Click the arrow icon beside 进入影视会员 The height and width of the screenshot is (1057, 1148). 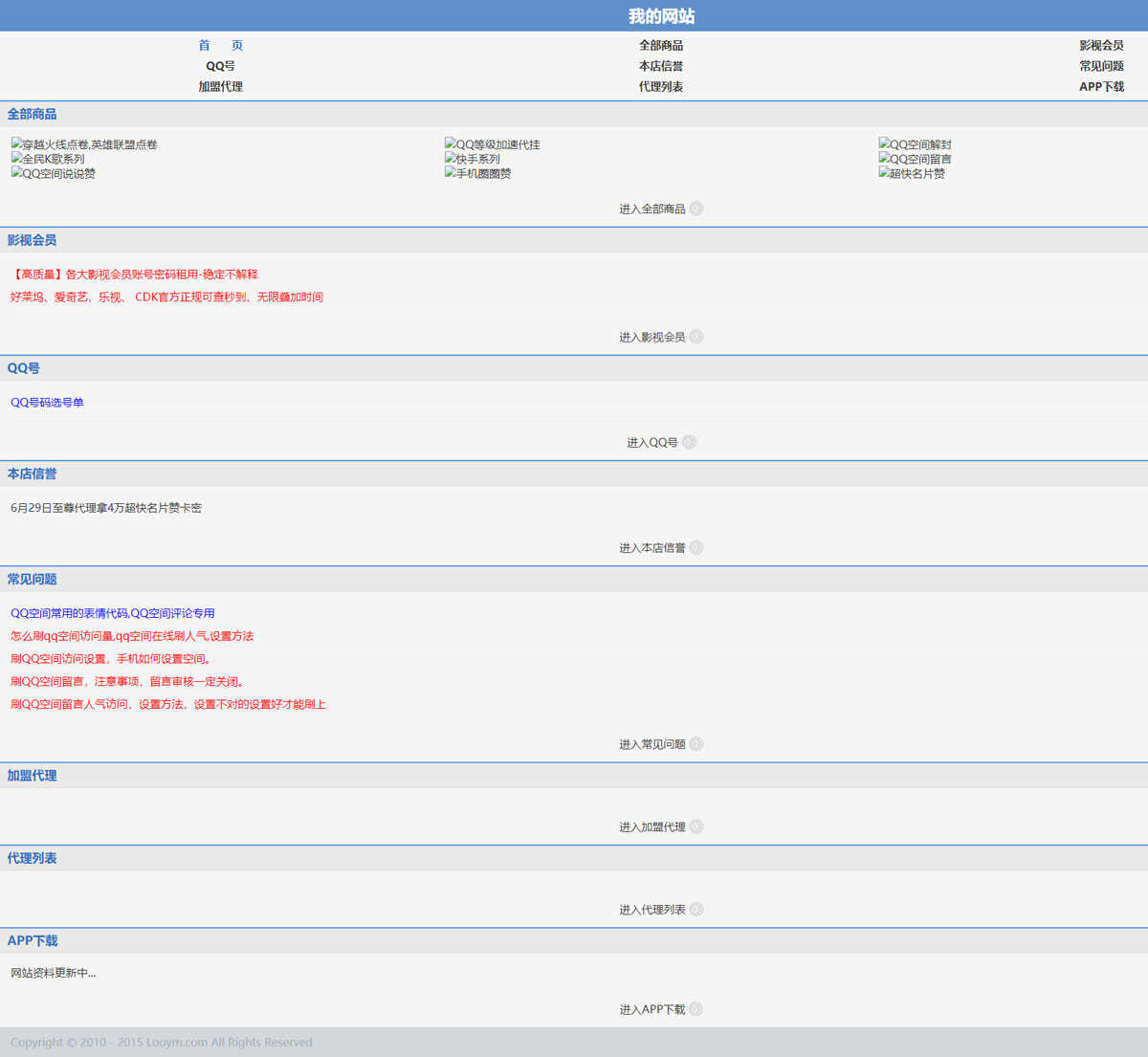(696, 337)
